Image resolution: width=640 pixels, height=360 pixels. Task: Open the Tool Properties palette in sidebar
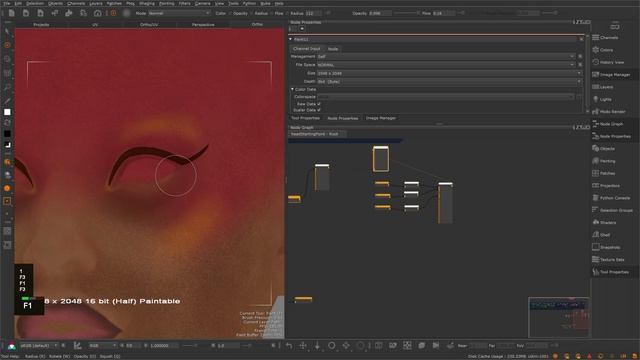[611, 271]
